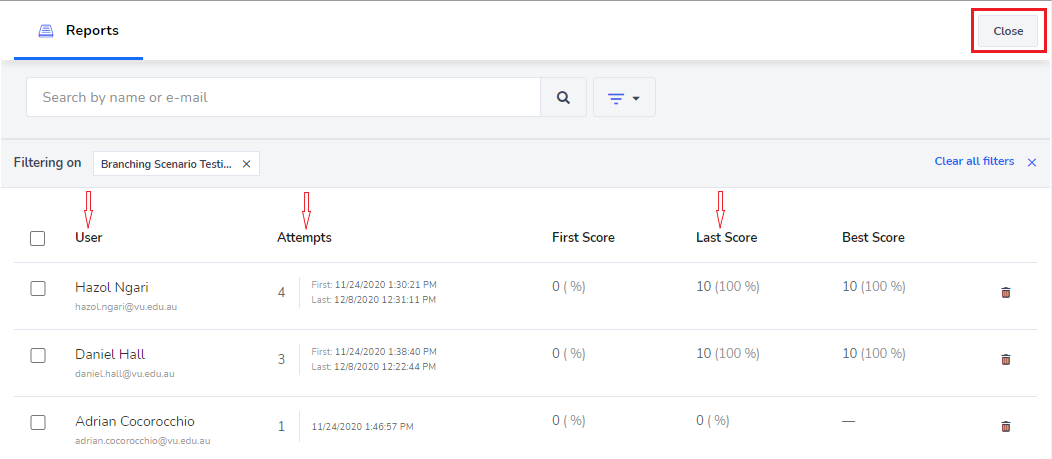Tick the checkbox for Hazol Ngari
The width and height of the screenshot is (1052, 459).
[38, 289]
